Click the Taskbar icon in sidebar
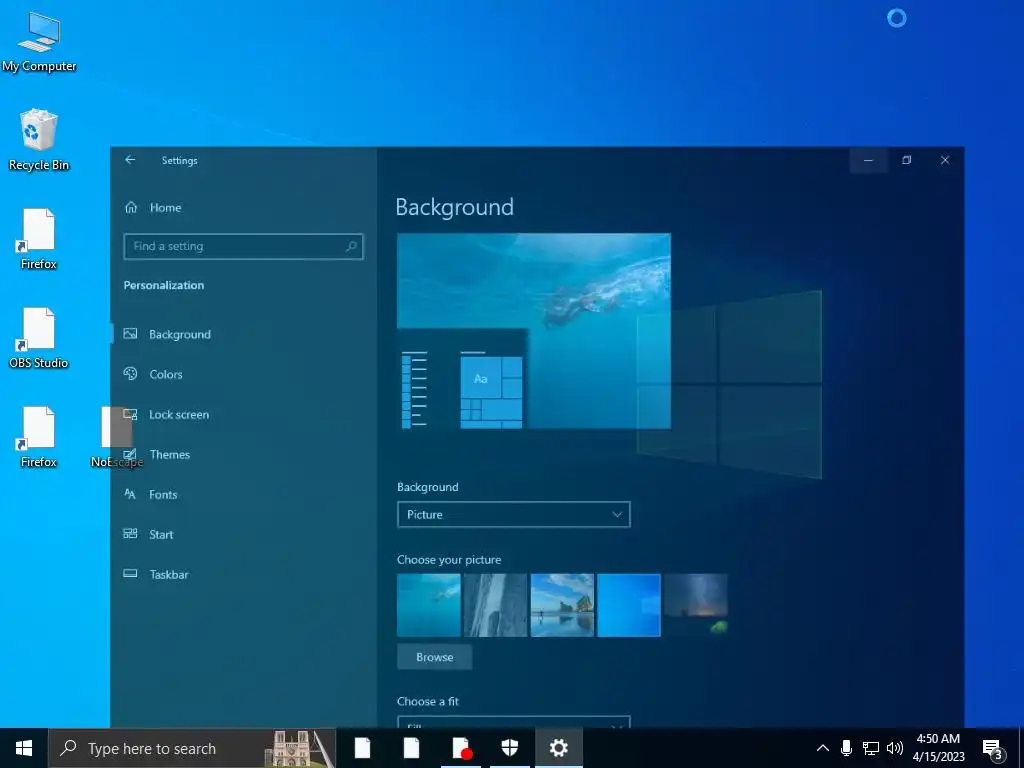This screenshot has height=768, width=1024. coord(131,573)
